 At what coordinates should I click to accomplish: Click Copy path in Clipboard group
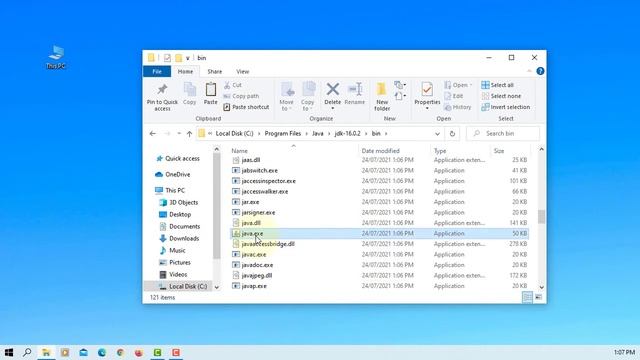point(241,96)
